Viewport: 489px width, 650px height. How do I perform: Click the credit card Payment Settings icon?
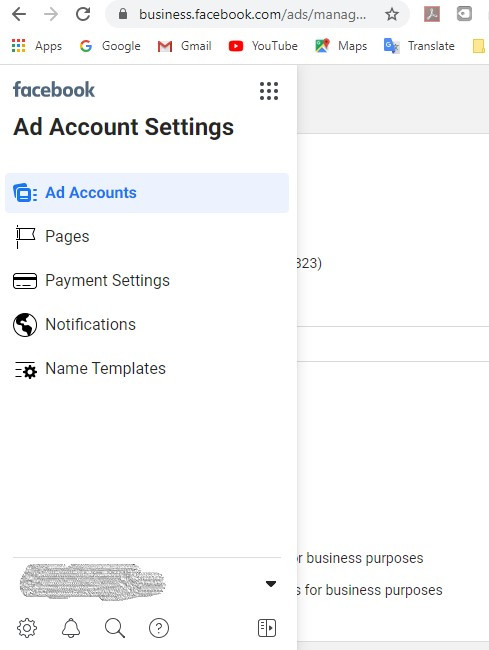pyautogui.click(x=25, y=281)
